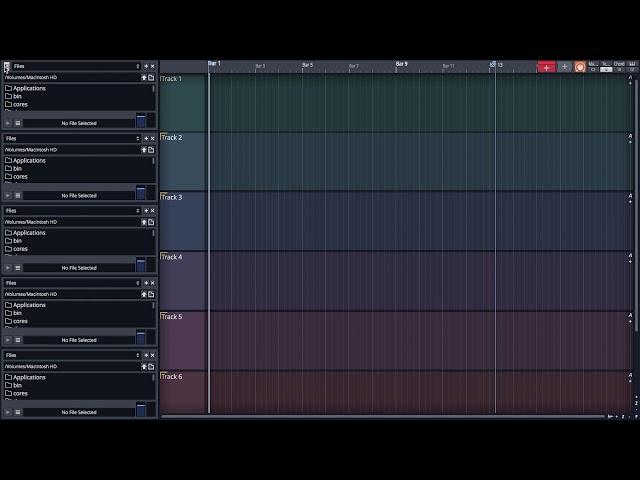Click the piano keyboard icon in top toolbar

[632, 67]
